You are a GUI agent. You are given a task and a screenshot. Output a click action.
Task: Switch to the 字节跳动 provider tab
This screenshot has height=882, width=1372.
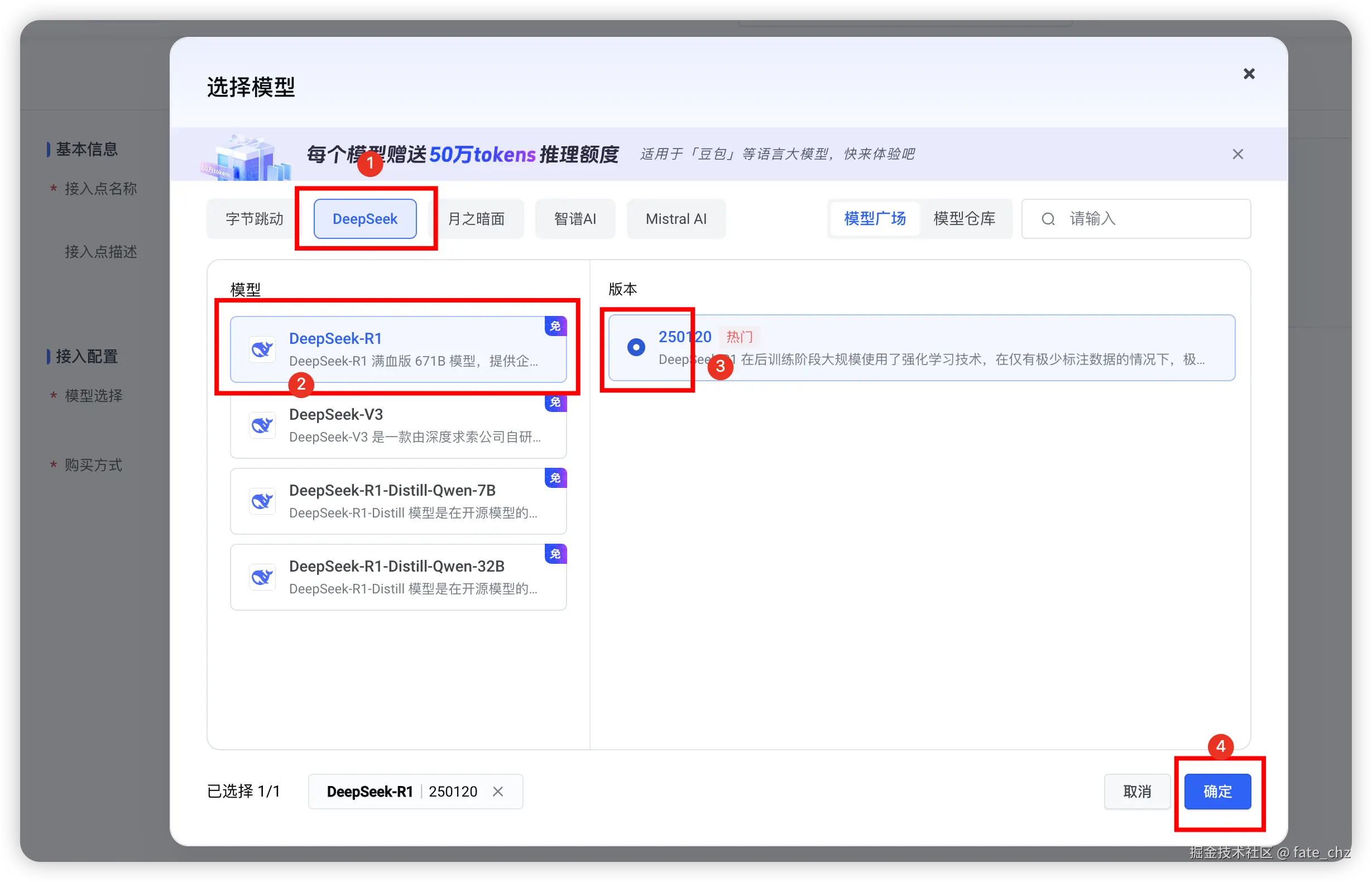[x=254, y=219]
